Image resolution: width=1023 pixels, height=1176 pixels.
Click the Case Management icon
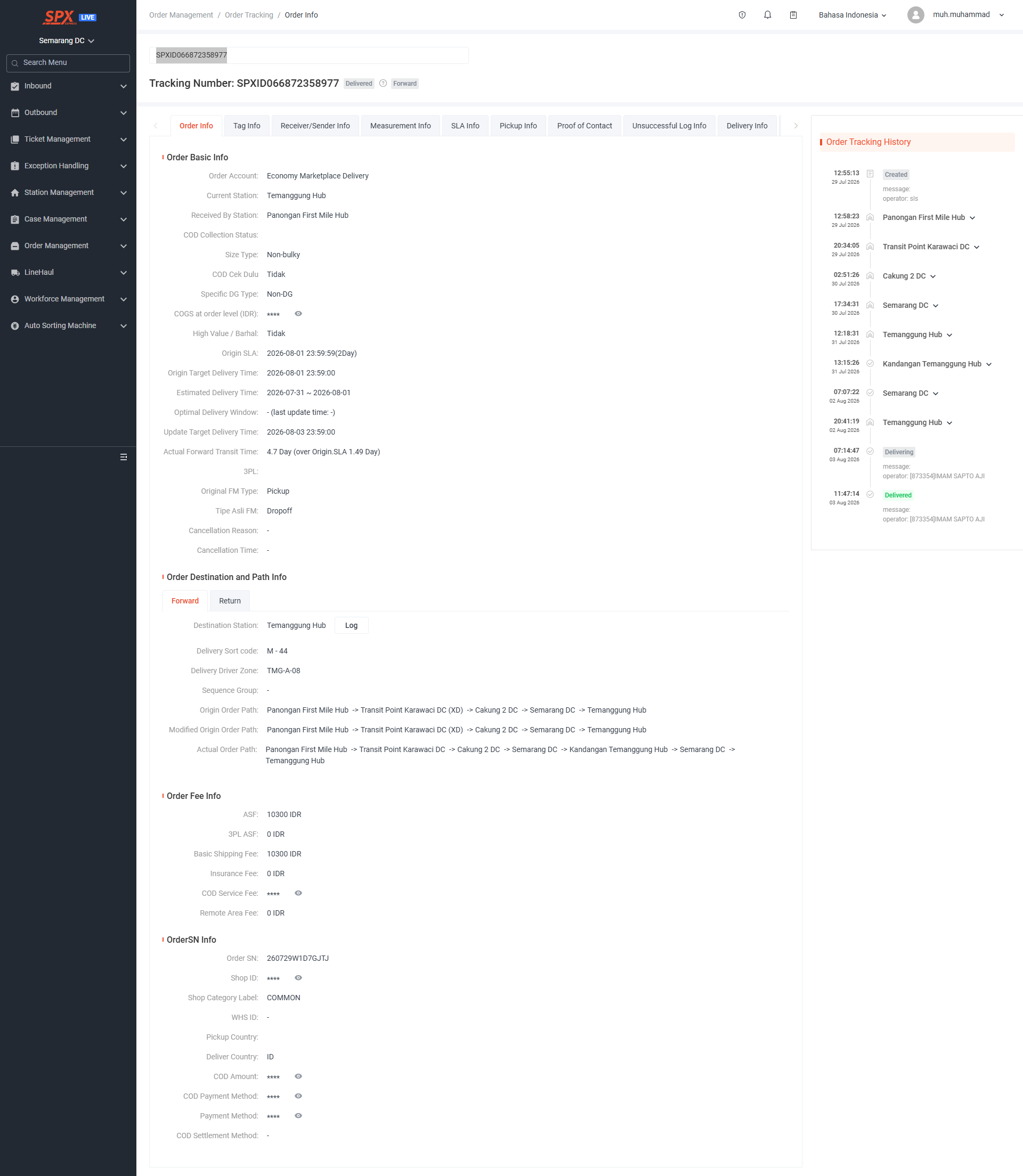click(15, 219)
